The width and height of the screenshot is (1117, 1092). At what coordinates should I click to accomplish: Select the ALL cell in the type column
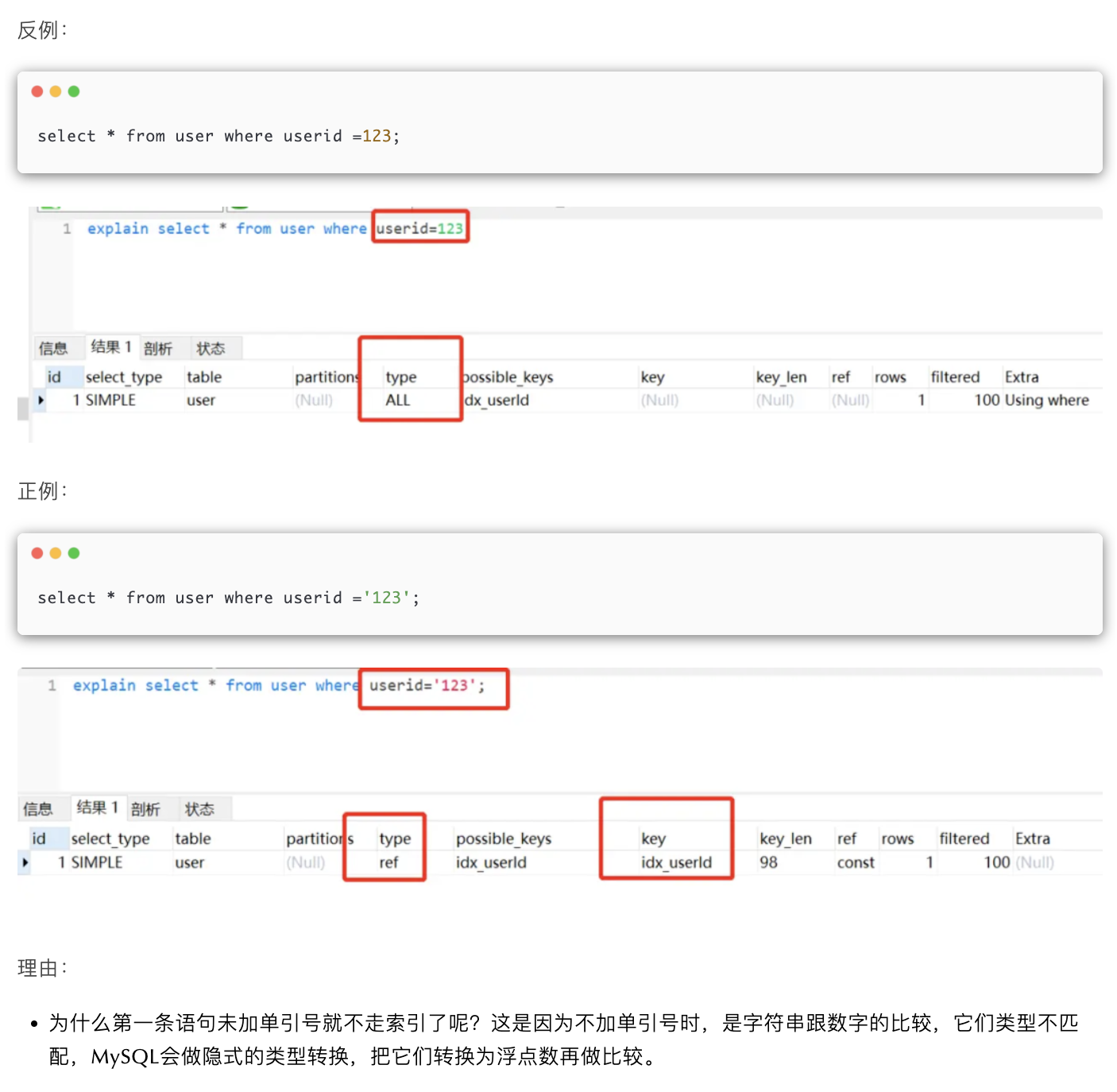pyautogui.click(x=398, y=401)
